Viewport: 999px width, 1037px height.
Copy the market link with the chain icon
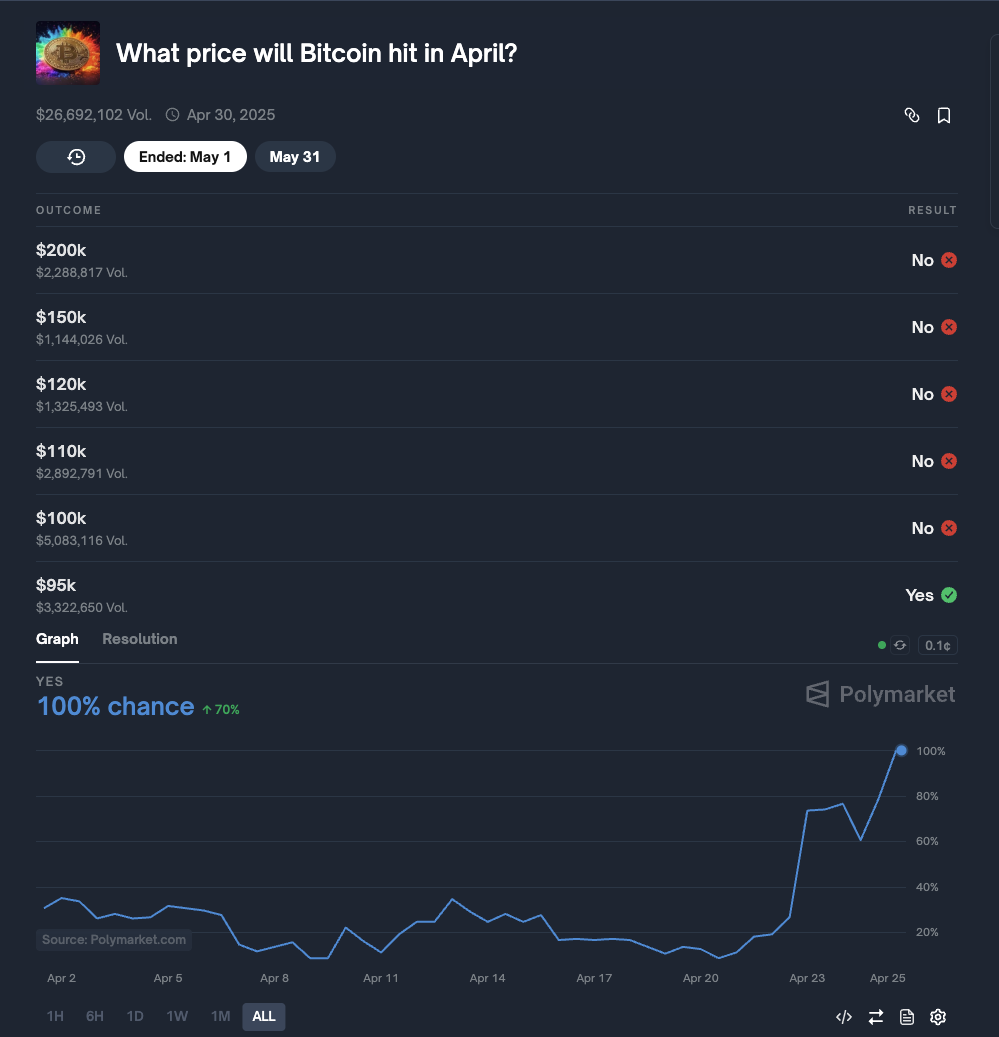point(911,115)
